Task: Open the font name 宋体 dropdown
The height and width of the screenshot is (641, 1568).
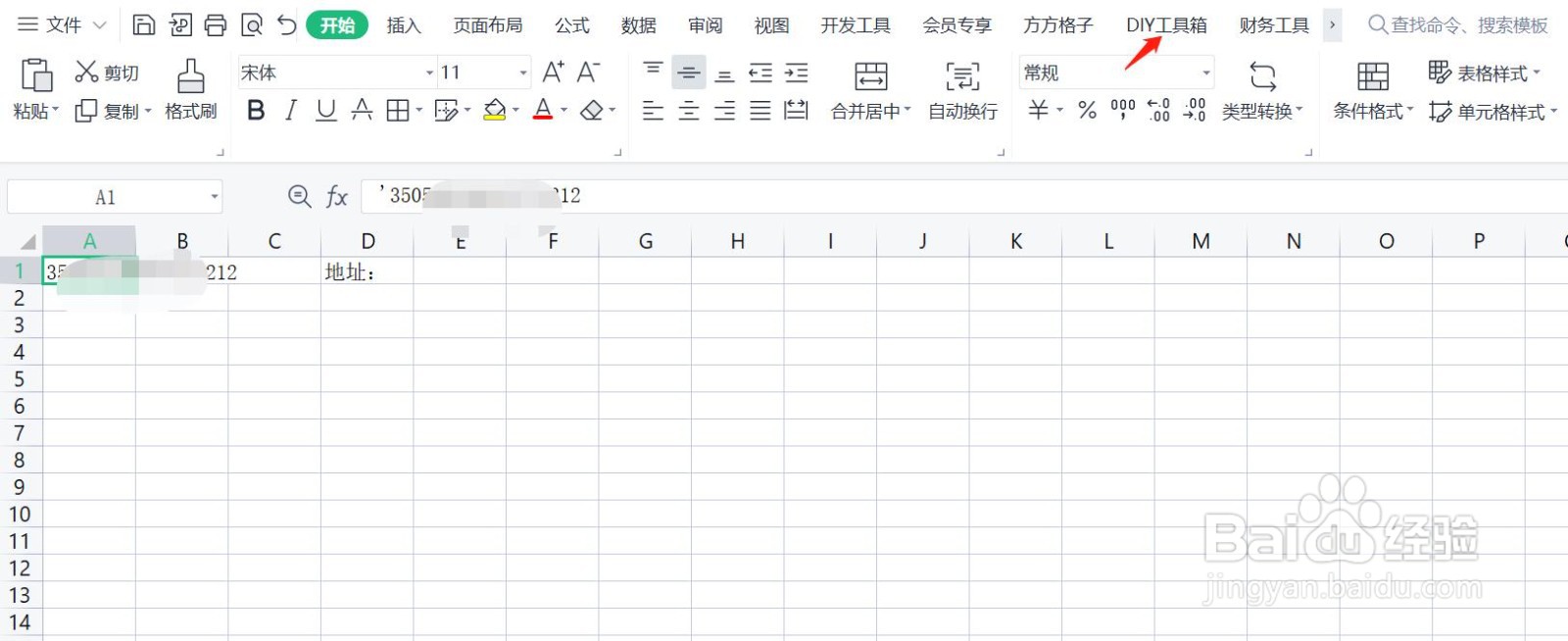Action: 429,73
